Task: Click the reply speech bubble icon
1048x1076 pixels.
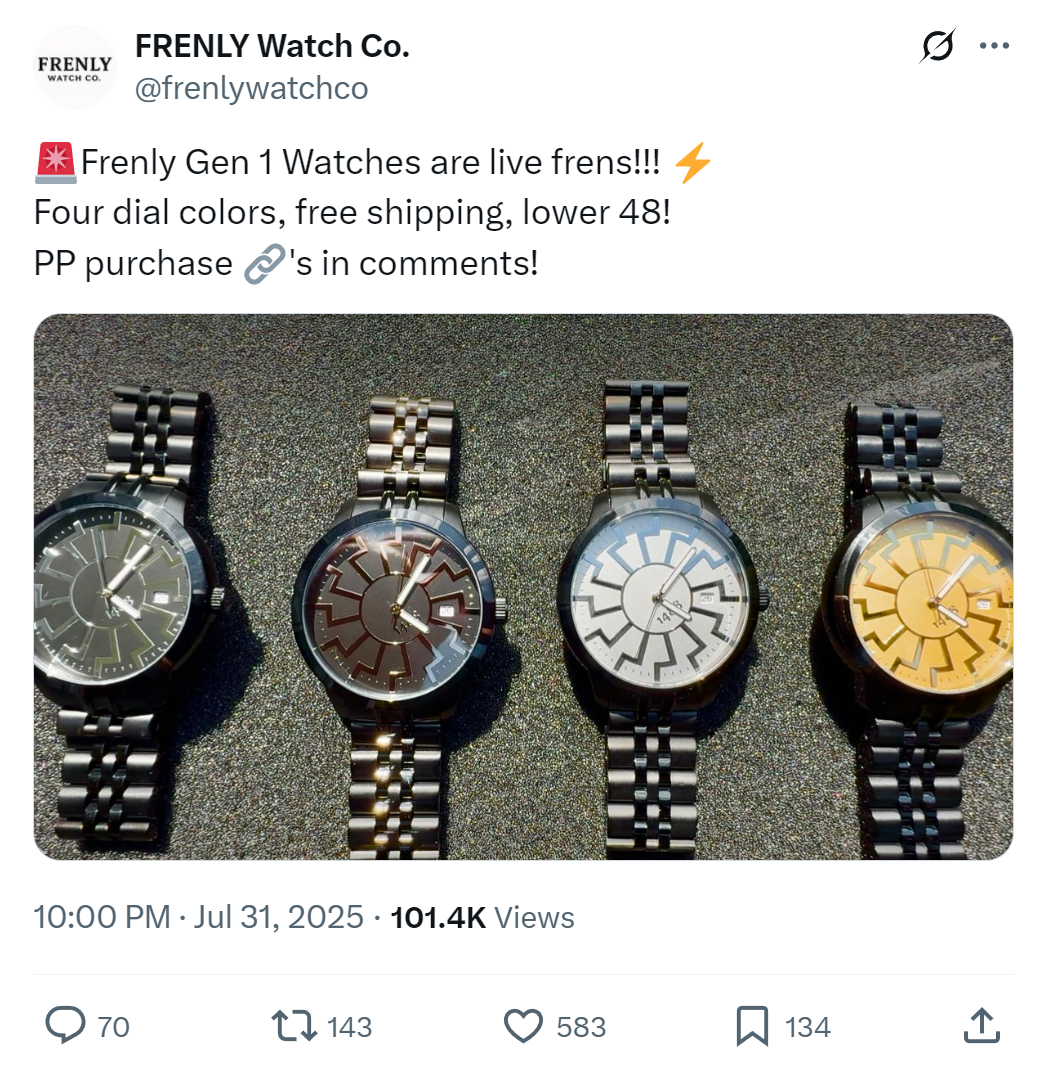Action: 66,1026
